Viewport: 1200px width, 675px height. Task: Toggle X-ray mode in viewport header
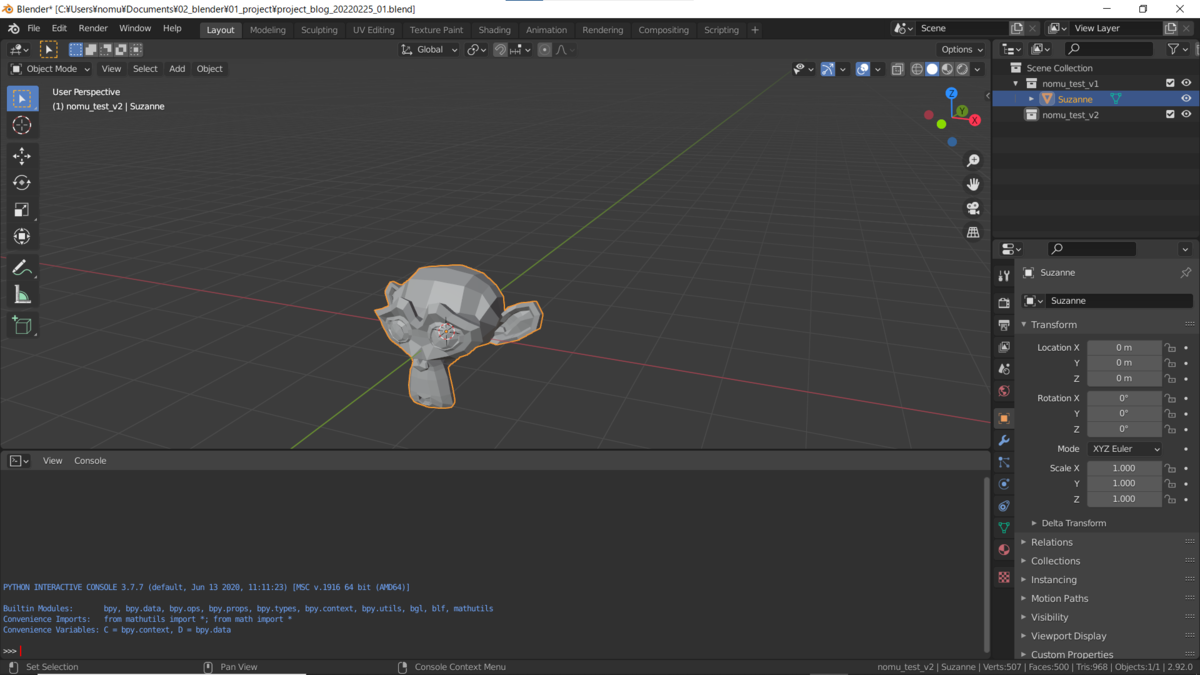(897, 69)
